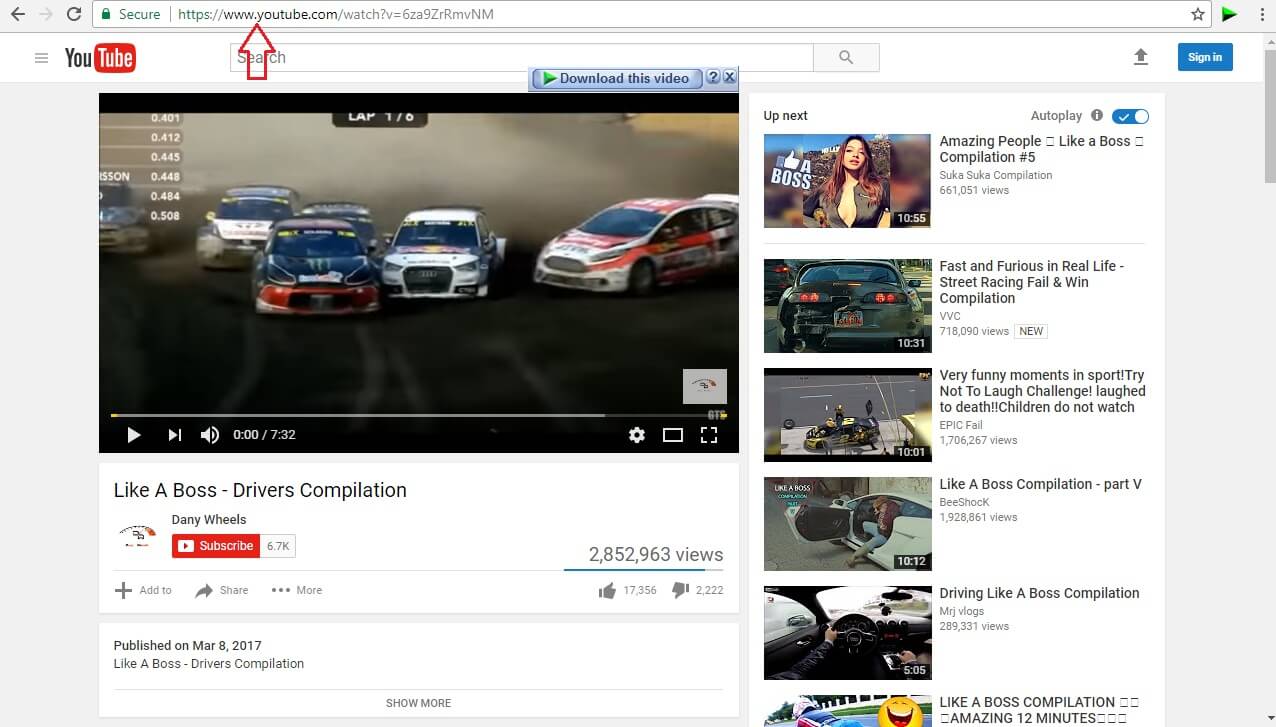Open Driving Like A Boss Compilation thumbnail
This screenshot has width=1276, height=727.
pos(847,633)
